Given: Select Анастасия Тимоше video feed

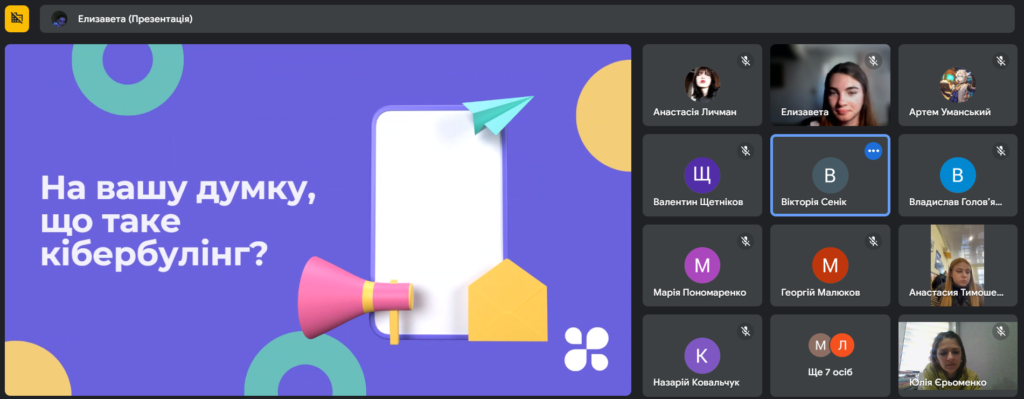Looking at the screenshot, I should coord(958,265).
